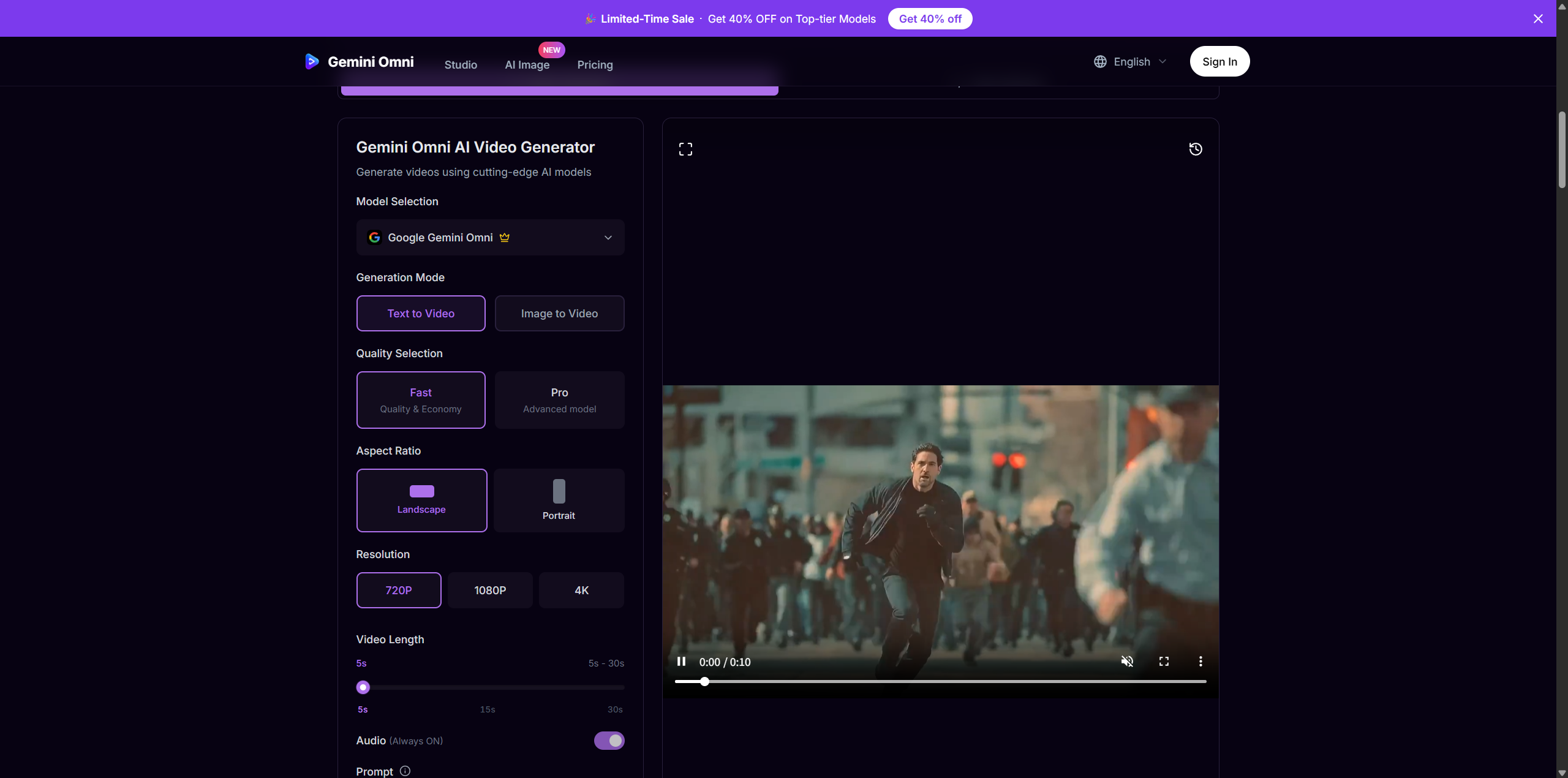The image size is (1568, 778).
Task: Open the Studio menu item
Action: coord(461,65)
